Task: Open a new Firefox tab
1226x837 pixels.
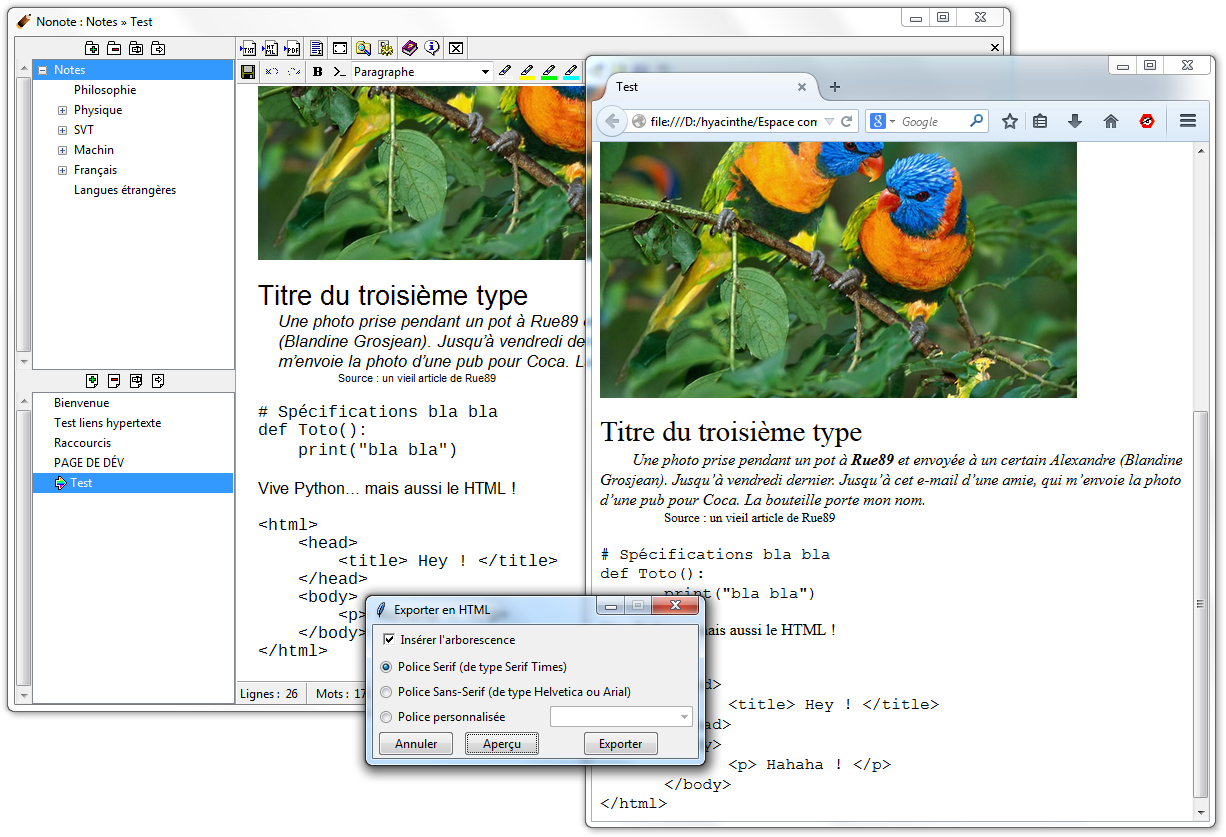Action: 835,87
